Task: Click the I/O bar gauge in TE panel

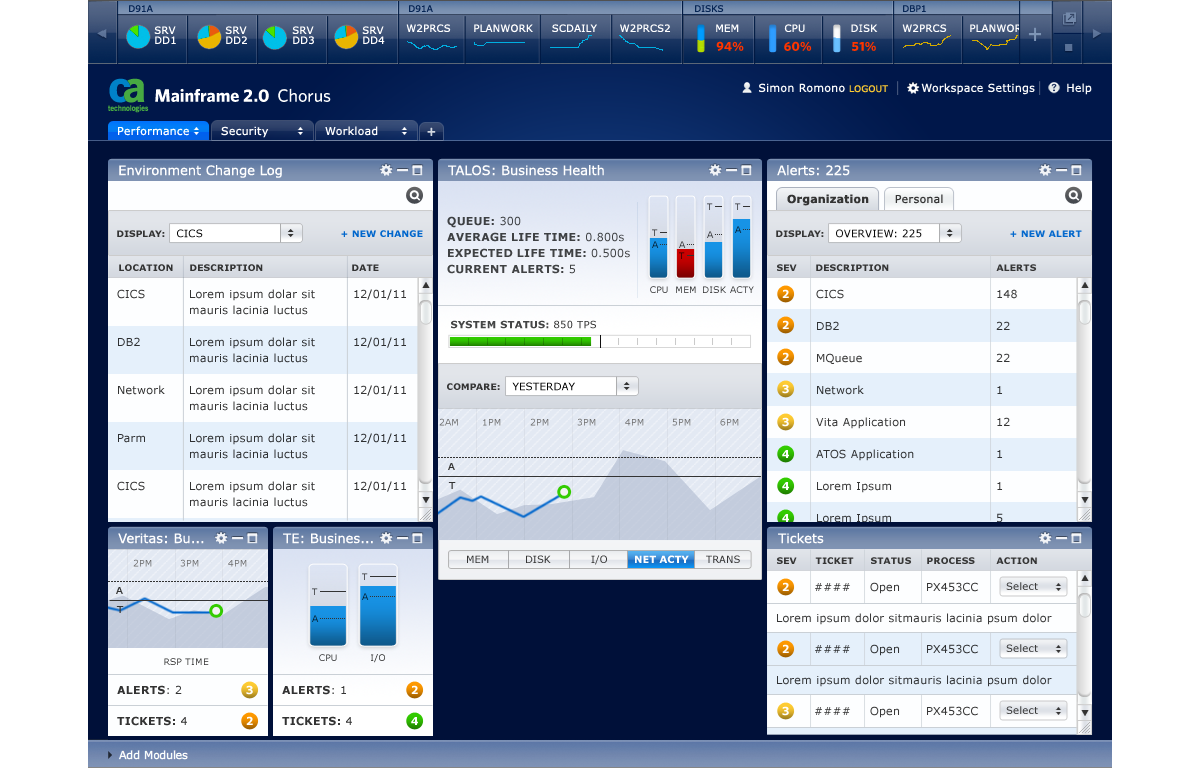Action: pyautogui.click(x=378, y=605)
